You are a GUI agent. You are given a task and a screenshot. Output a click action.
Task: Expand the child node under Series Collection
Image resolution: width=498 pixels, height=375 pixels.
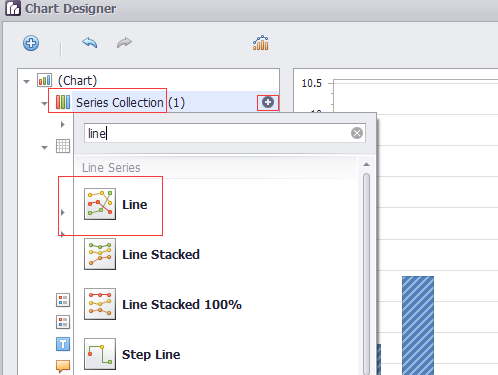click(62, 124)
